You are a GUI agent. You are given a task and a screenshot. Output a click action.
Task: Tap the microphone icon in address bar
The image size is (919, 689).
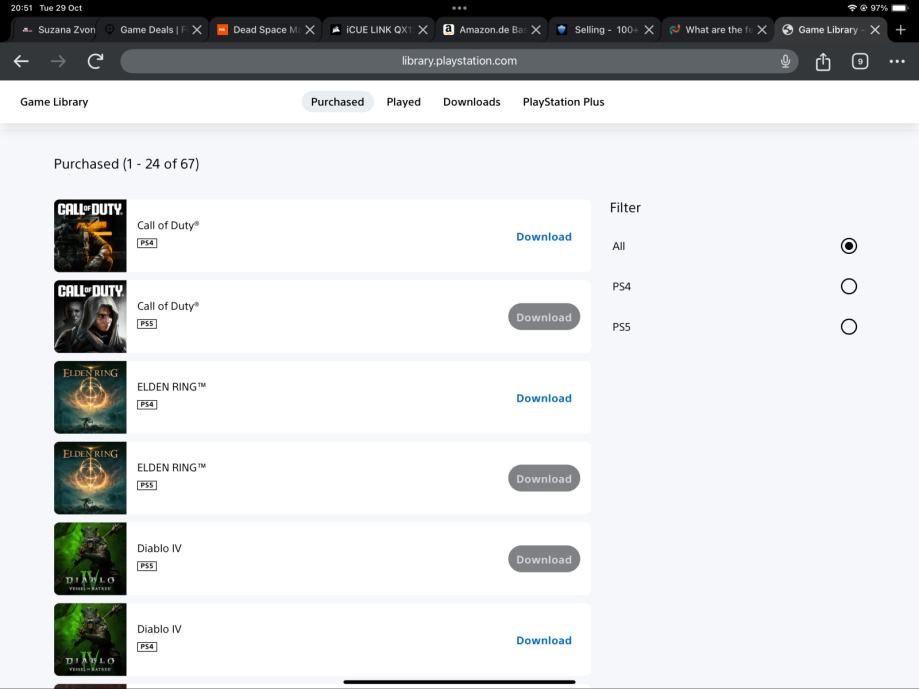(x=785, y=61)
